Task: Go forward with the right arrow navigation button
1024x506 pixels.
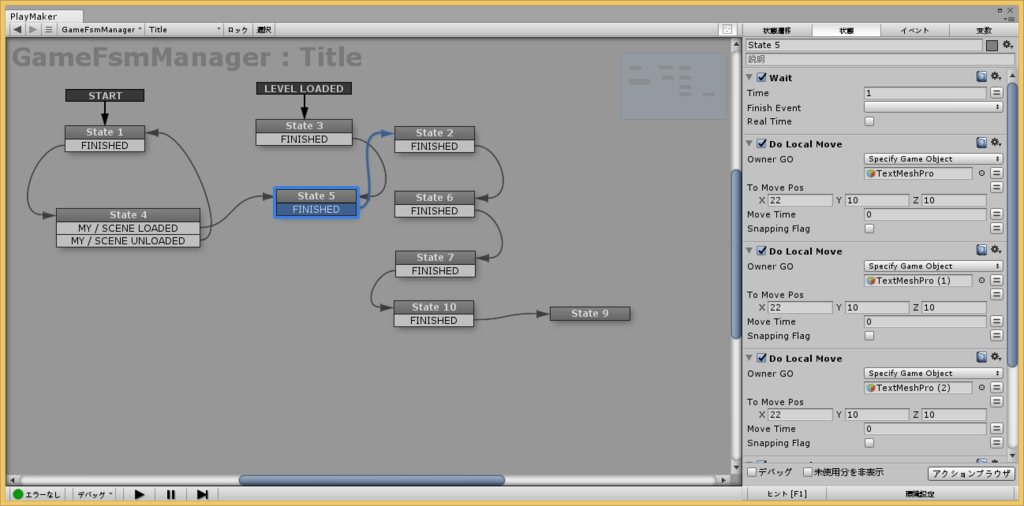Action: (33, 29)
